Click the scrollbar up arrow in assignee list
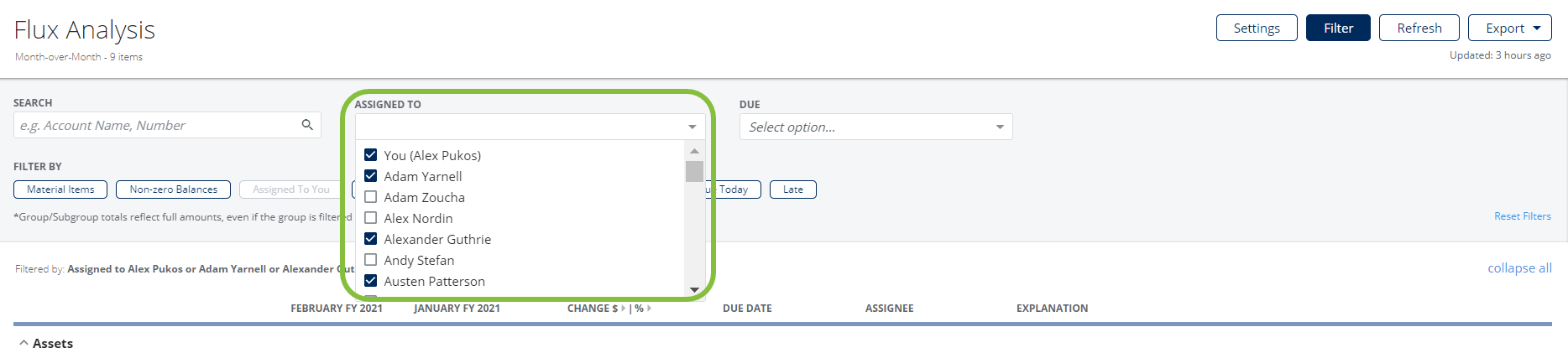1568x353 pixels. click(694, 151)
